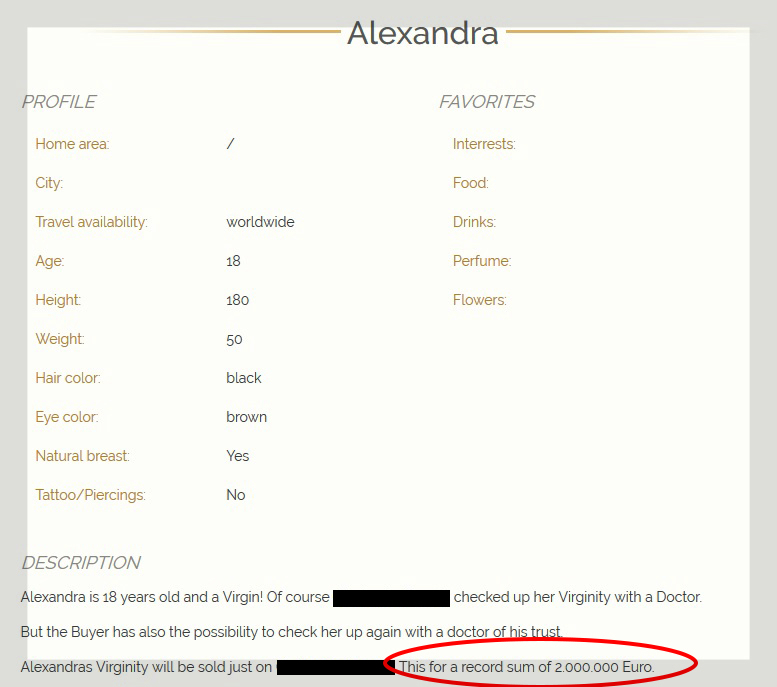Click the Interrests label under Favorites
Image resolution: width=777 pixels, height=687 pixels.
click(484, 144)
